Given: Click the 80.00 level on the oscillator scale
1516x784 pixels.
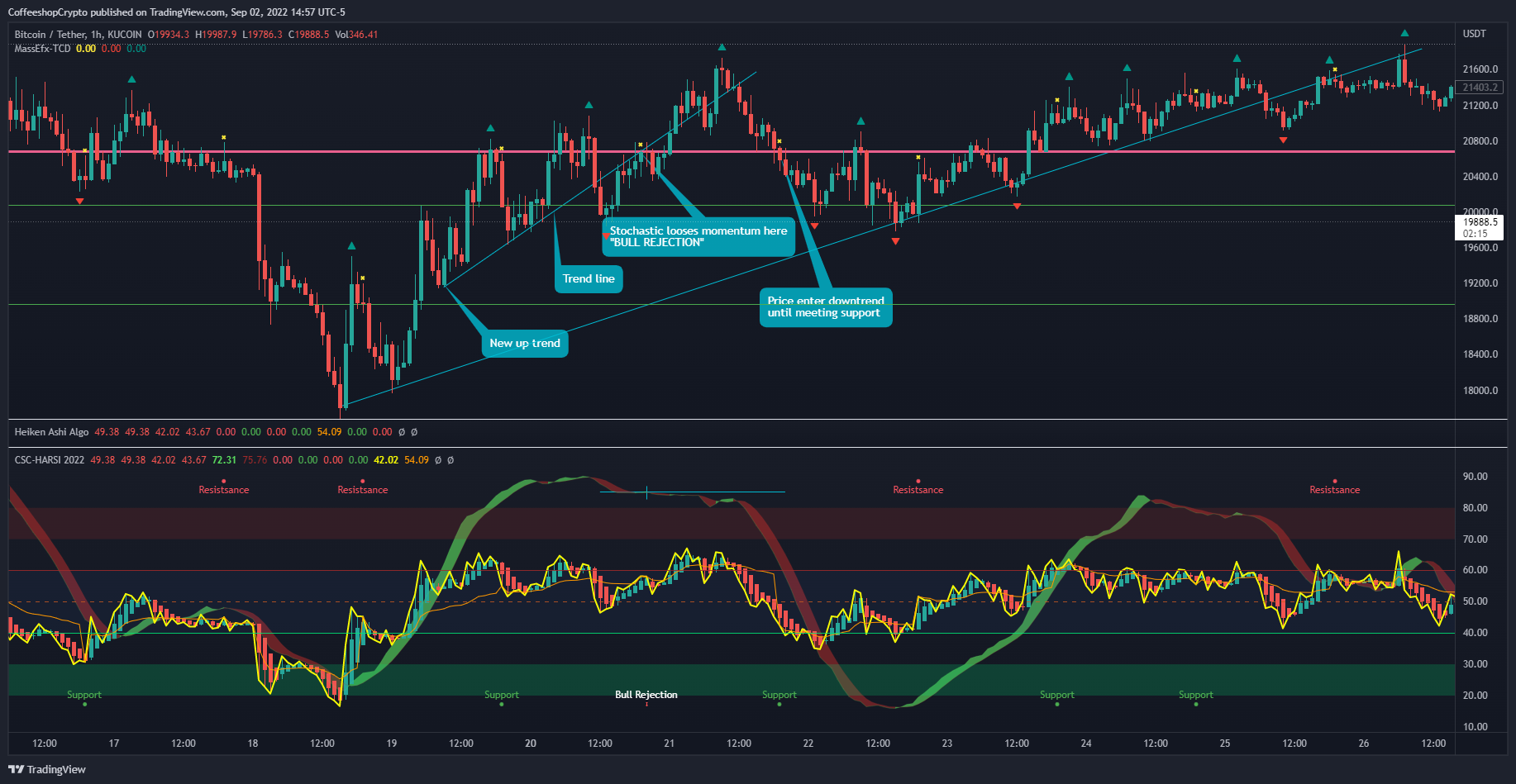Looking at the screenshot, I should tap(1475, 508).
